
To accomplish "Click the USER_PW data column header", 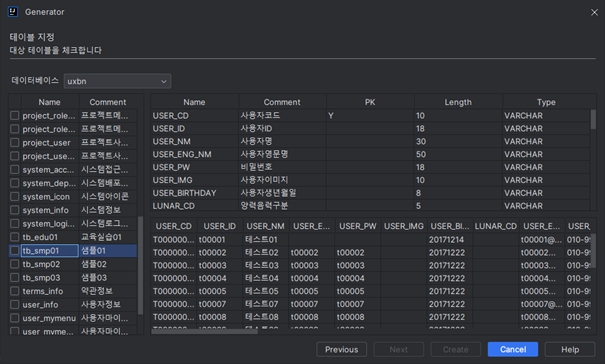I will tap(358, 226).
